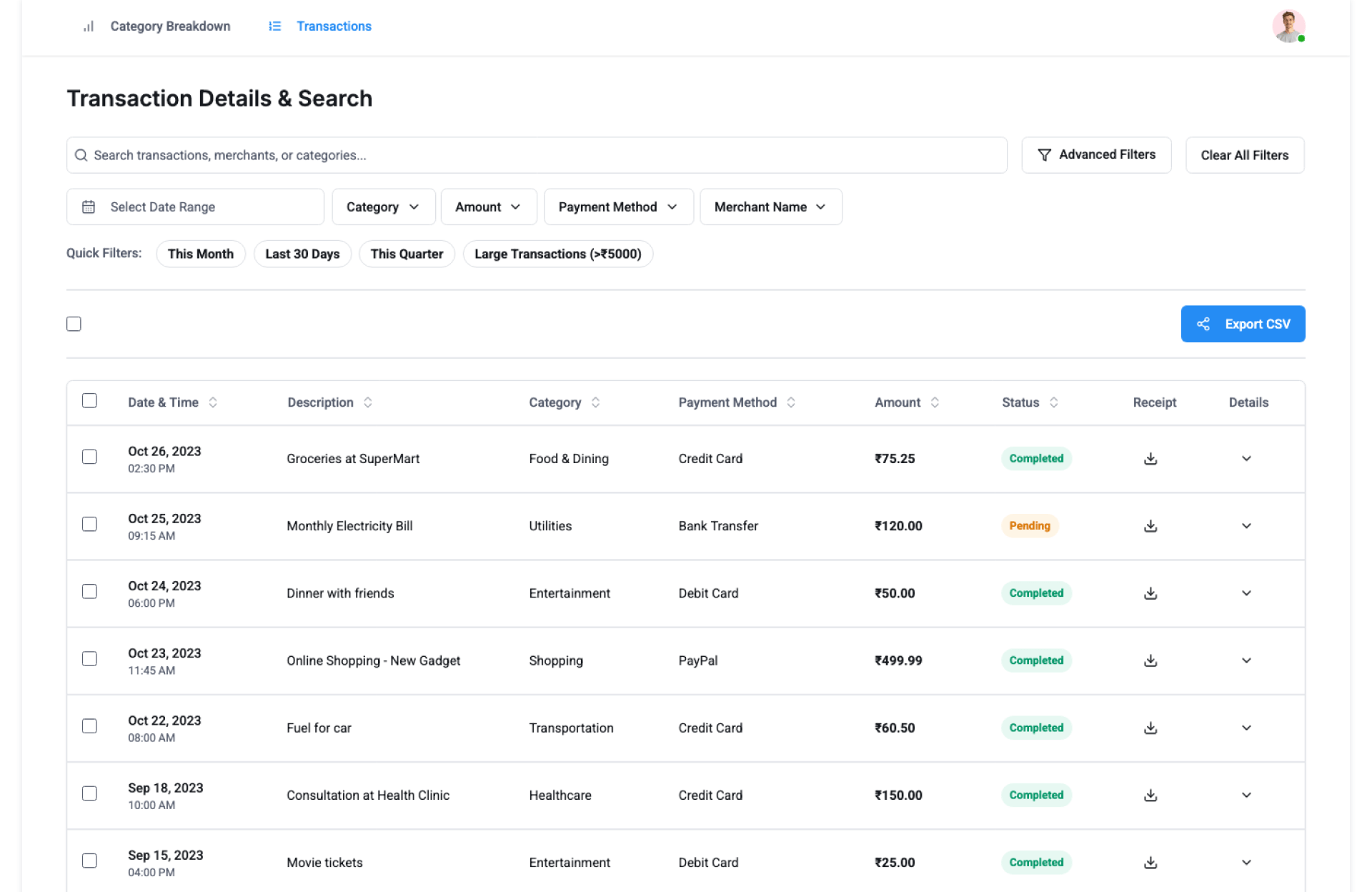Screen dimensions: 1372x892
Task: Open user profile avatar menu
Action: tap(1288, 26)
